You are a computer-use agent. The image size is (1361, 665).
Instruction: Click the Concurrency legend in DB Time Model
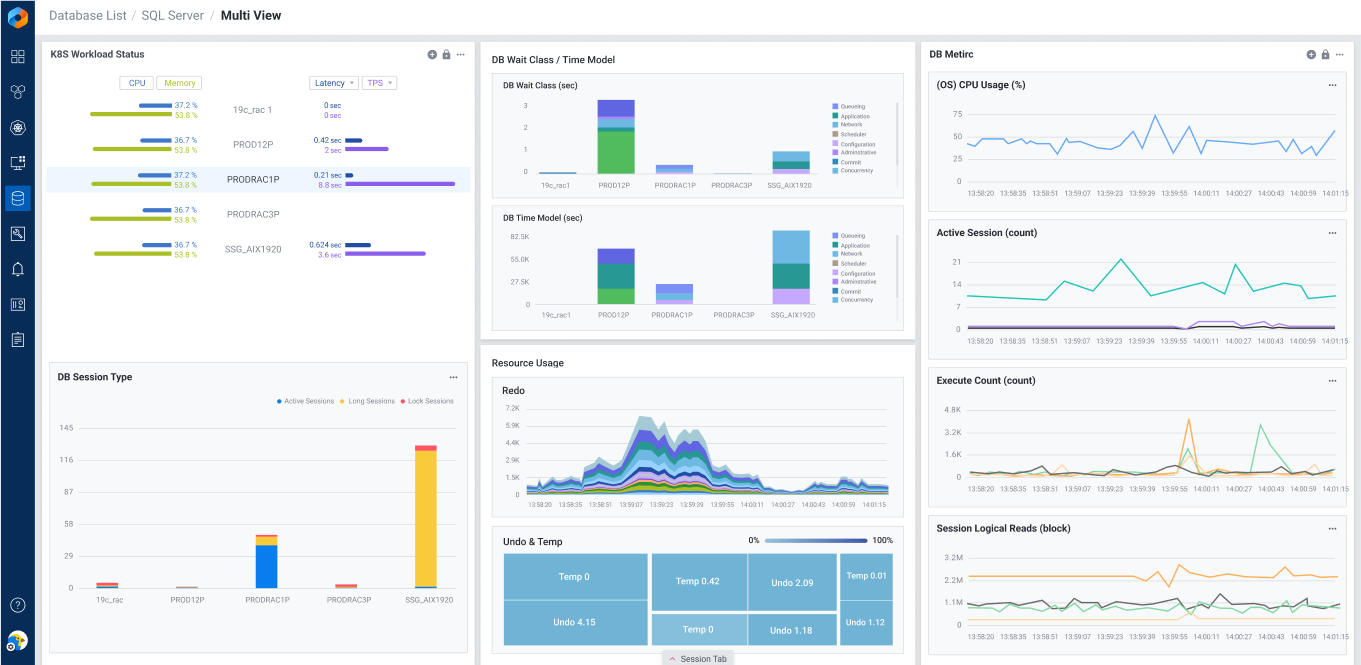point(852,300)
